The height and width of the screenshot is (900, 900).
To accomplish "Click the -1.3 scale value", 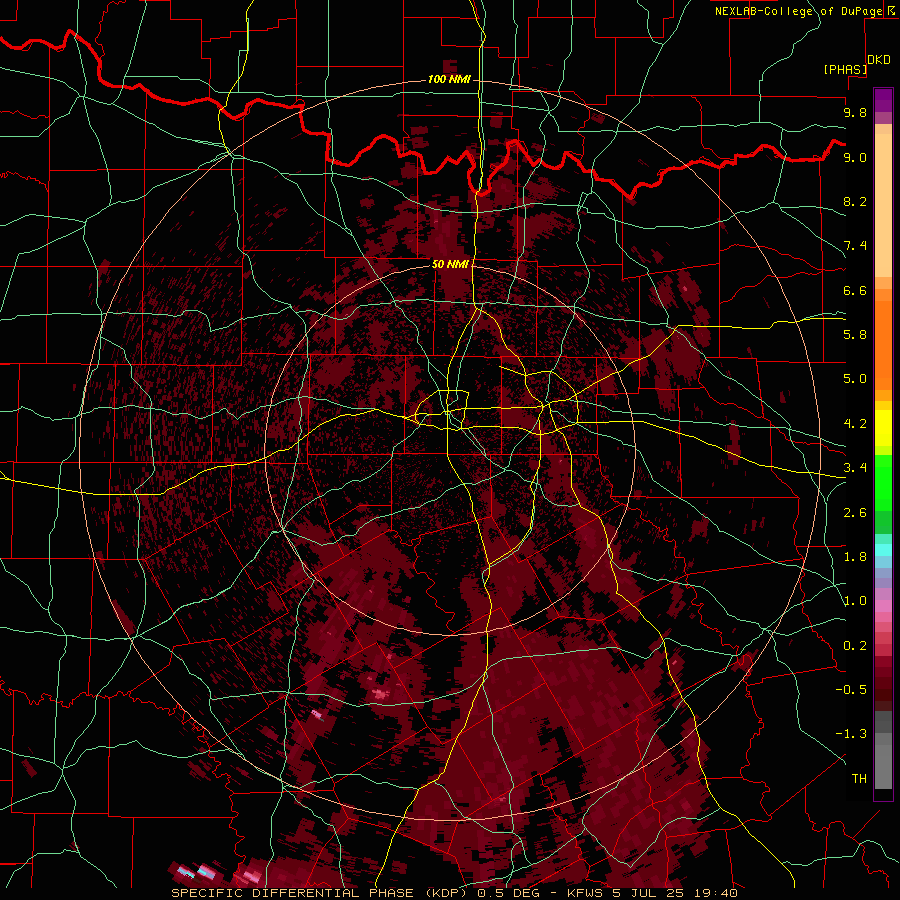I will [851, 734].
